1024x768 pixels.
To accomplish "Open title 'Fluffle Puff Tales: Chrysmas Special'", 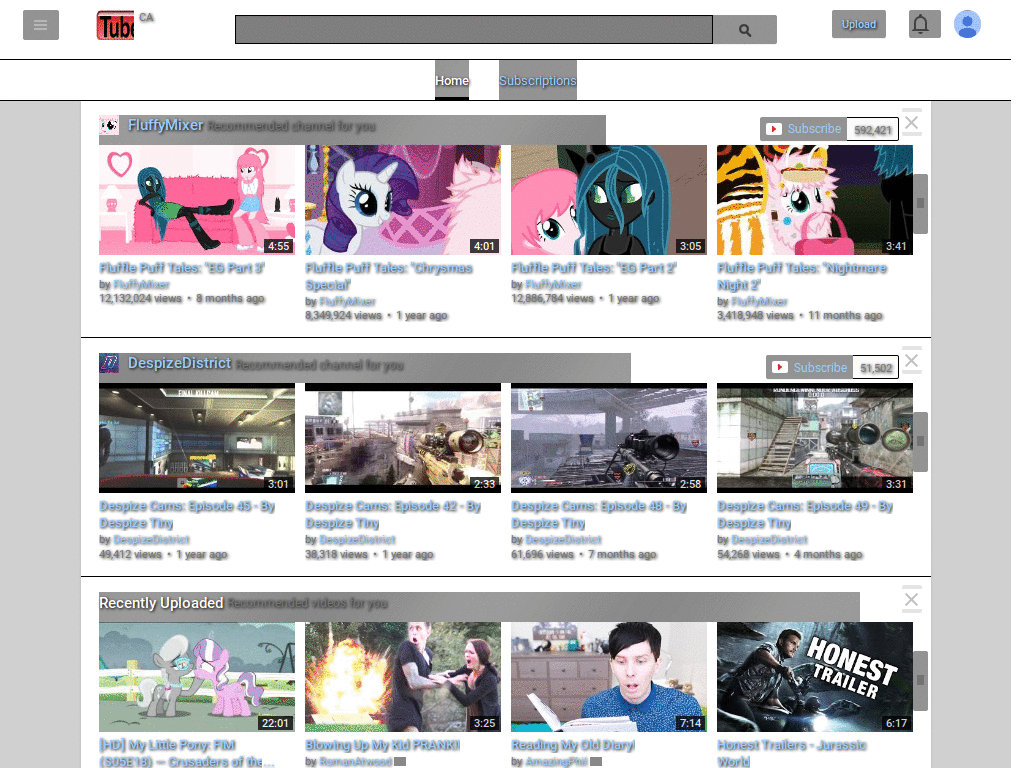I will [x=389, y=276].
